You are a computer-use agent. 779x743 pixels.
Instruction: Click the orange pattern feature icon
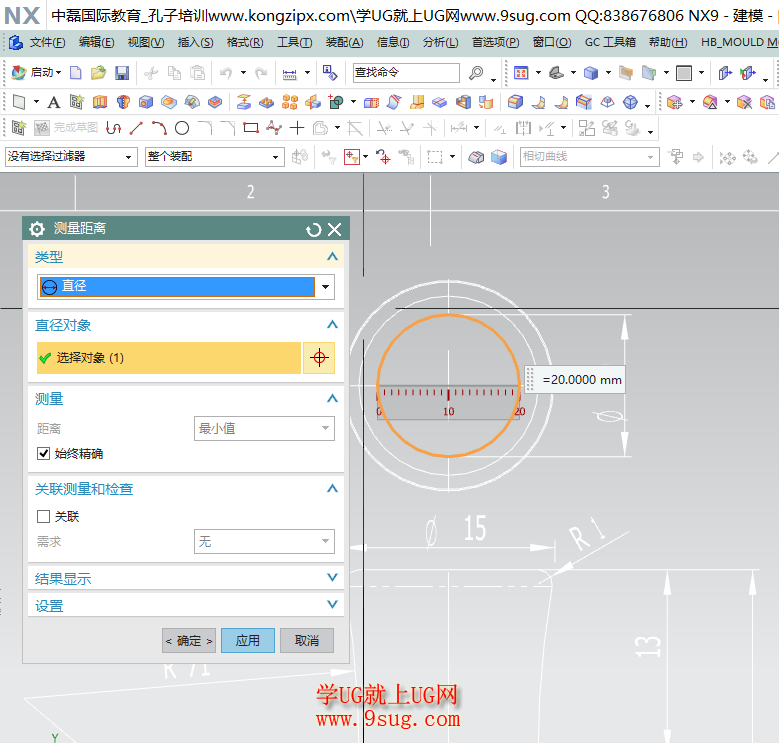(x=290, y=102)
